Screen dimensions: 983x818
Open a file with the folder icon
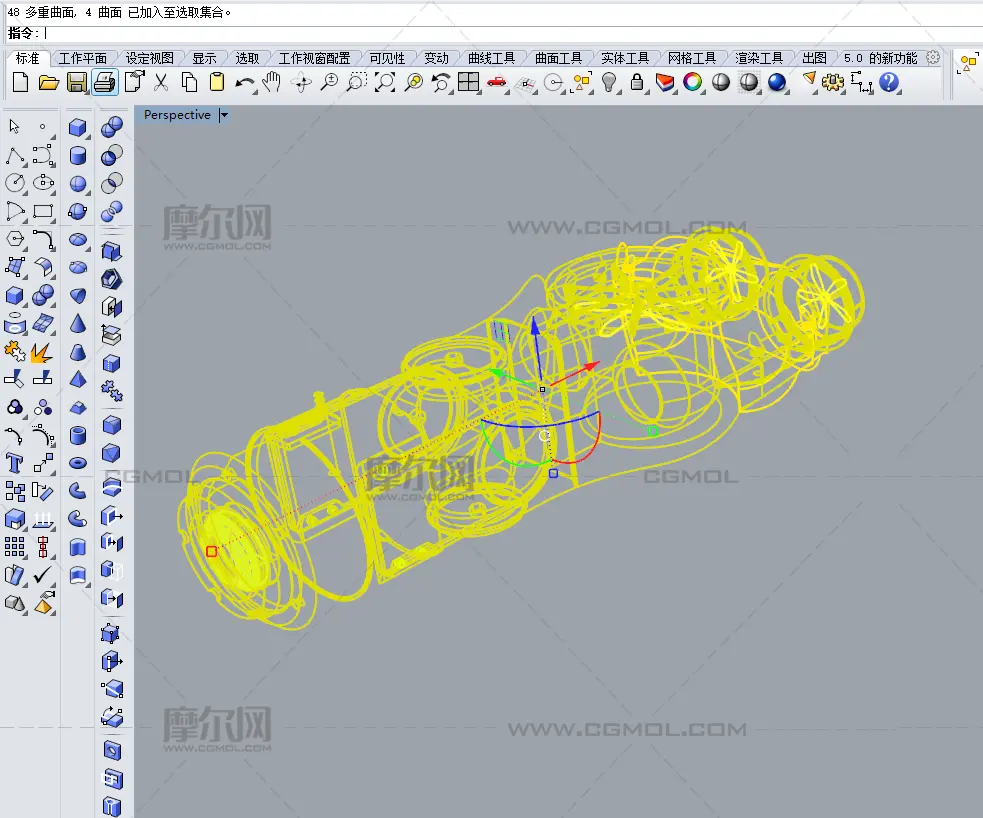point(48,83)
